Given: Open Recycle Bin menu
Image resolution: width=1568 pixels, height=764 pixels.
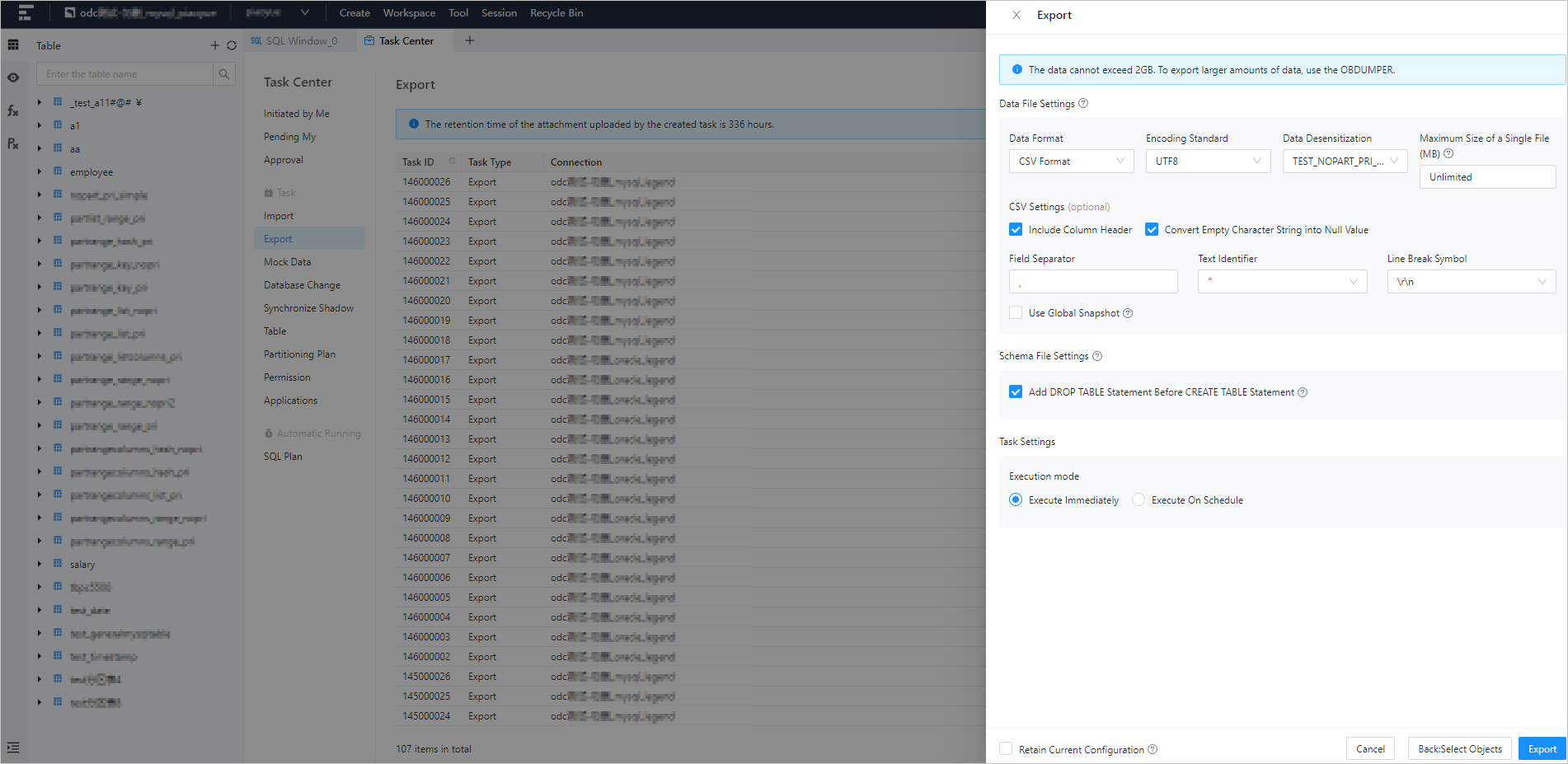Looking at the screenshot, I should click(x=556, y=13).
